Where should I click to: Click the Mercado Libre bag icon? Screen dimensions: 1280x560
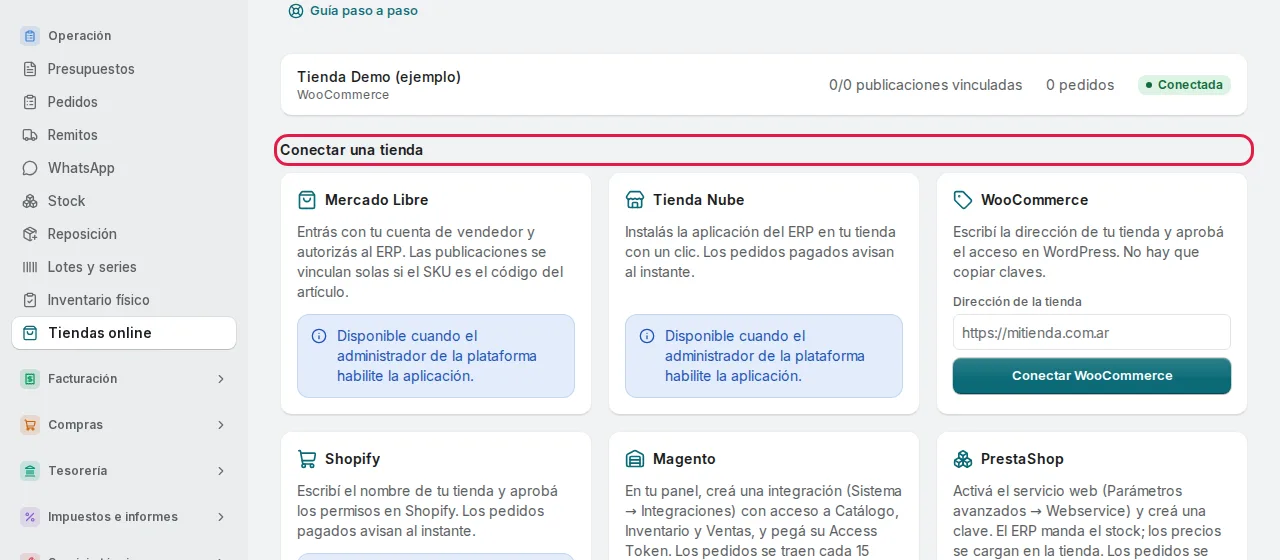307,200
